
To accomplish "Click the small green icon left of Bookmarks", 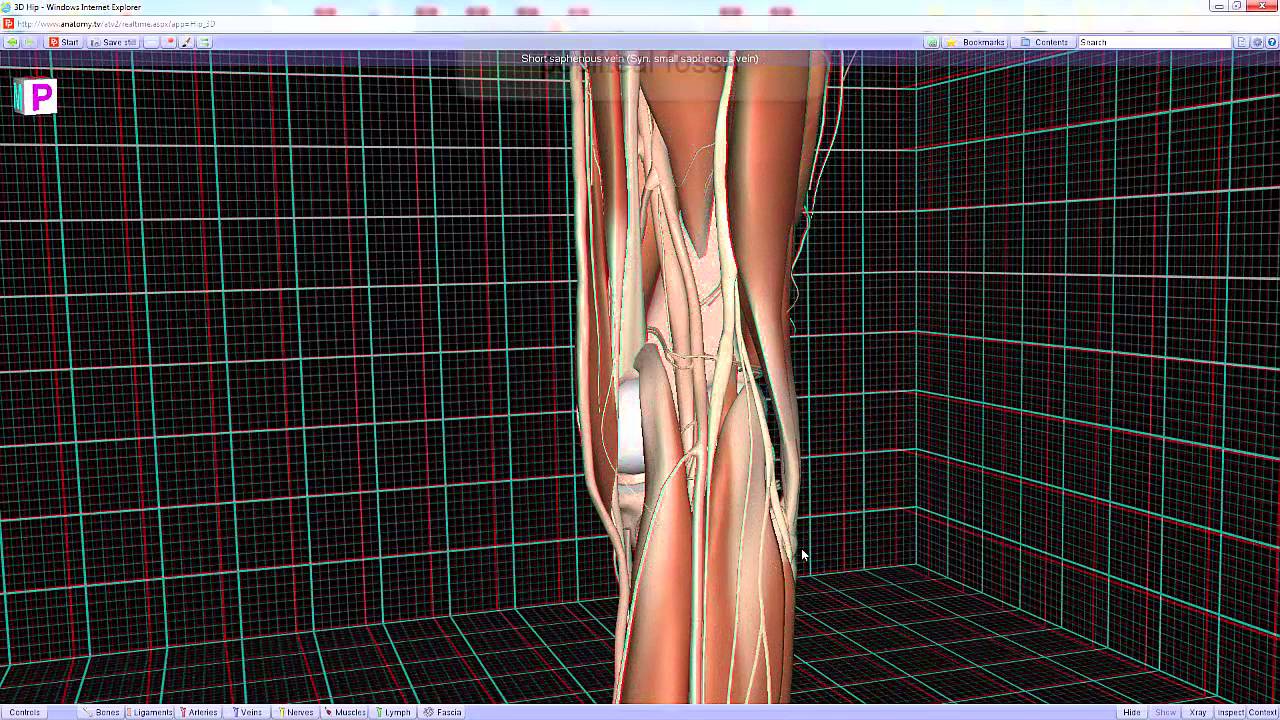I will click(932, 42).
